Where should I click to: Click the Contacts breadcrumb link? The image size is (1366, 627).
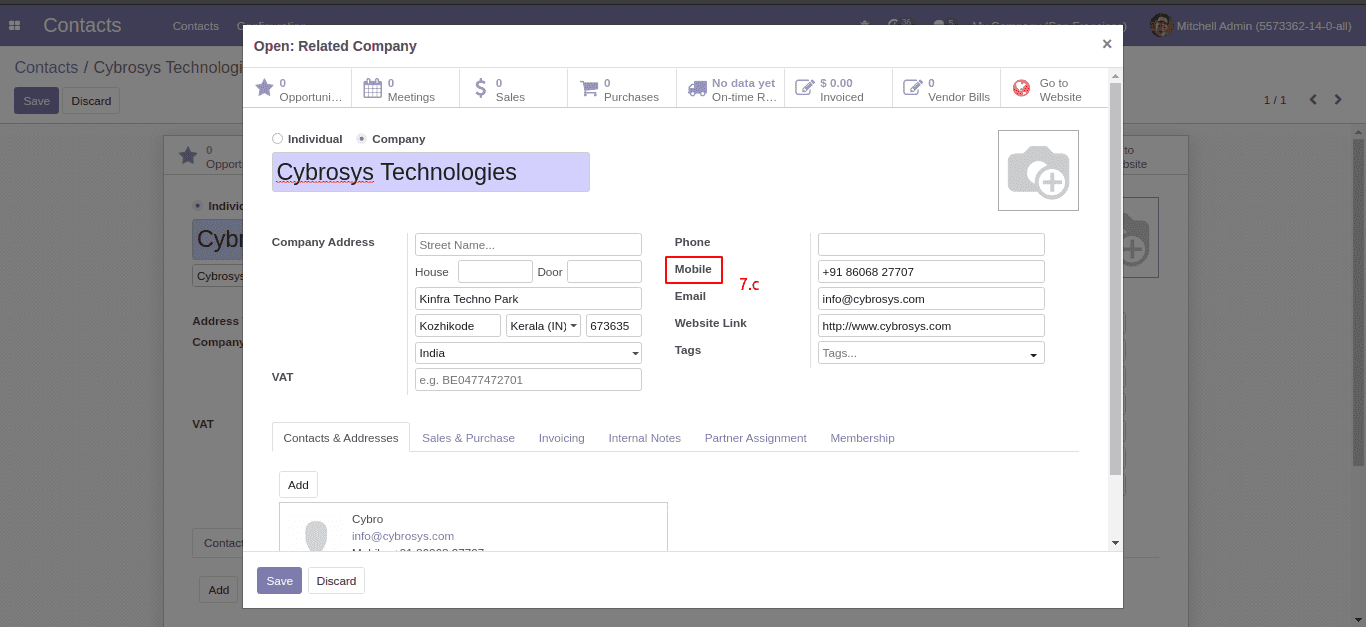46,67
